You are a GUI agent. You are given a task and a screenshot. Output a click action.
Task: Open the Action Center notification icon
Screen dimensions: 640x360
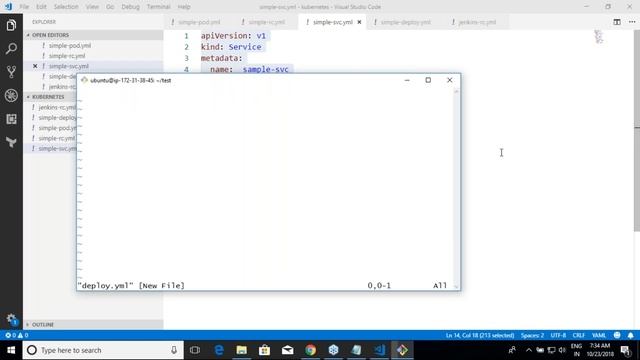tap(626, 350)
